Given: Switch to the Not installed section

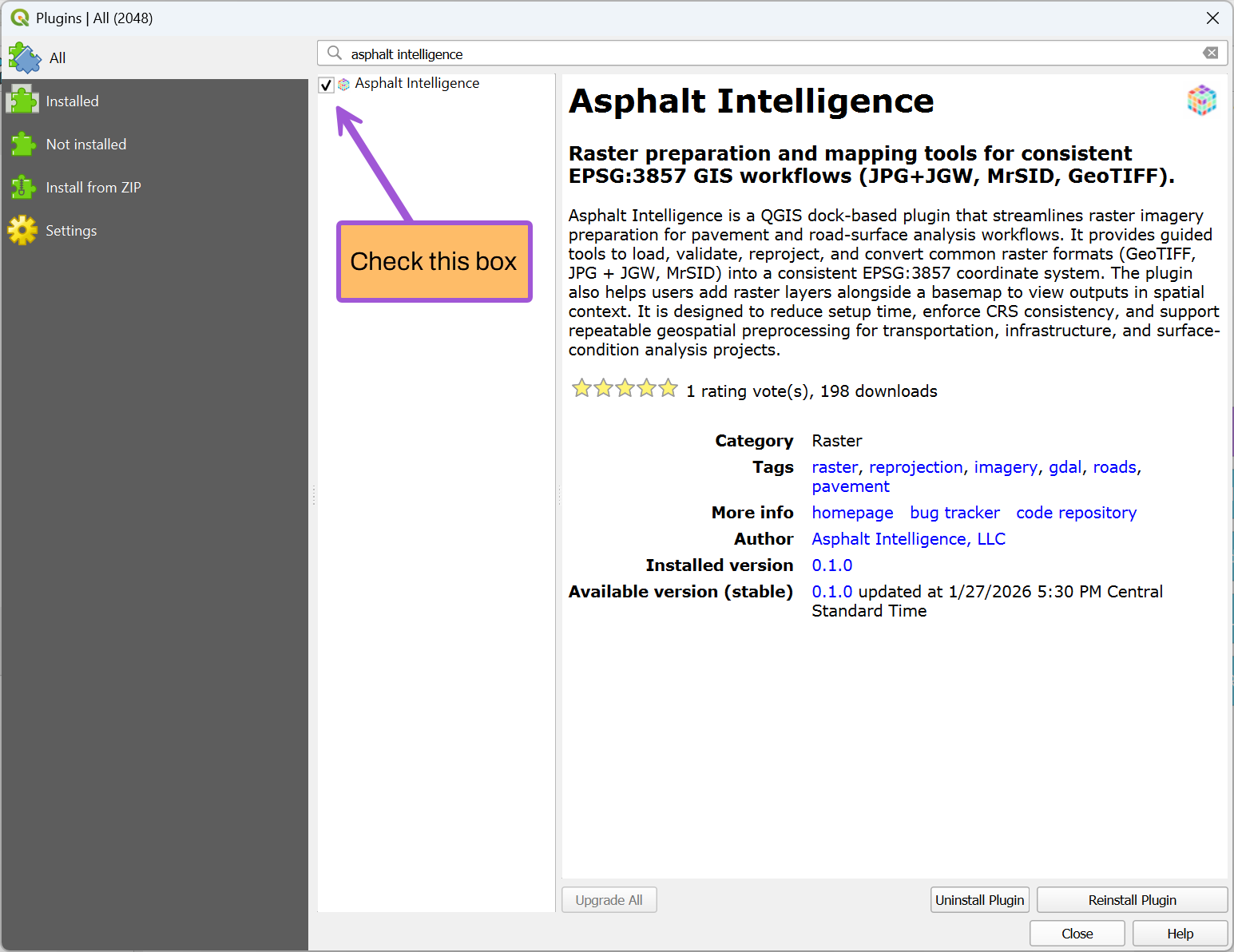Looking at the screenshot, I should (85, 144).
